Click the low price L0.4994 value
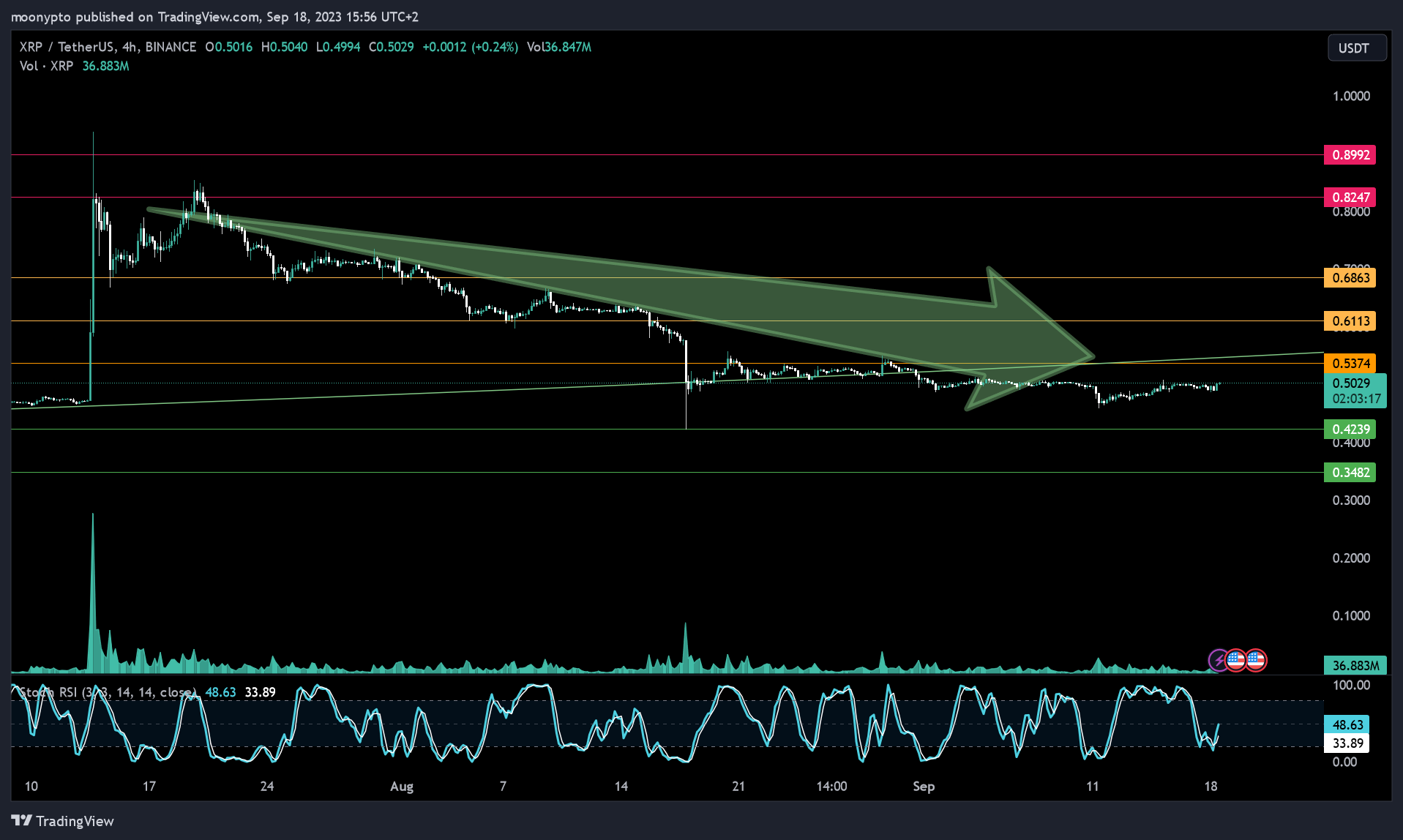The width and height of the screenshot is (1403, 840). click(x=338, y=47)
